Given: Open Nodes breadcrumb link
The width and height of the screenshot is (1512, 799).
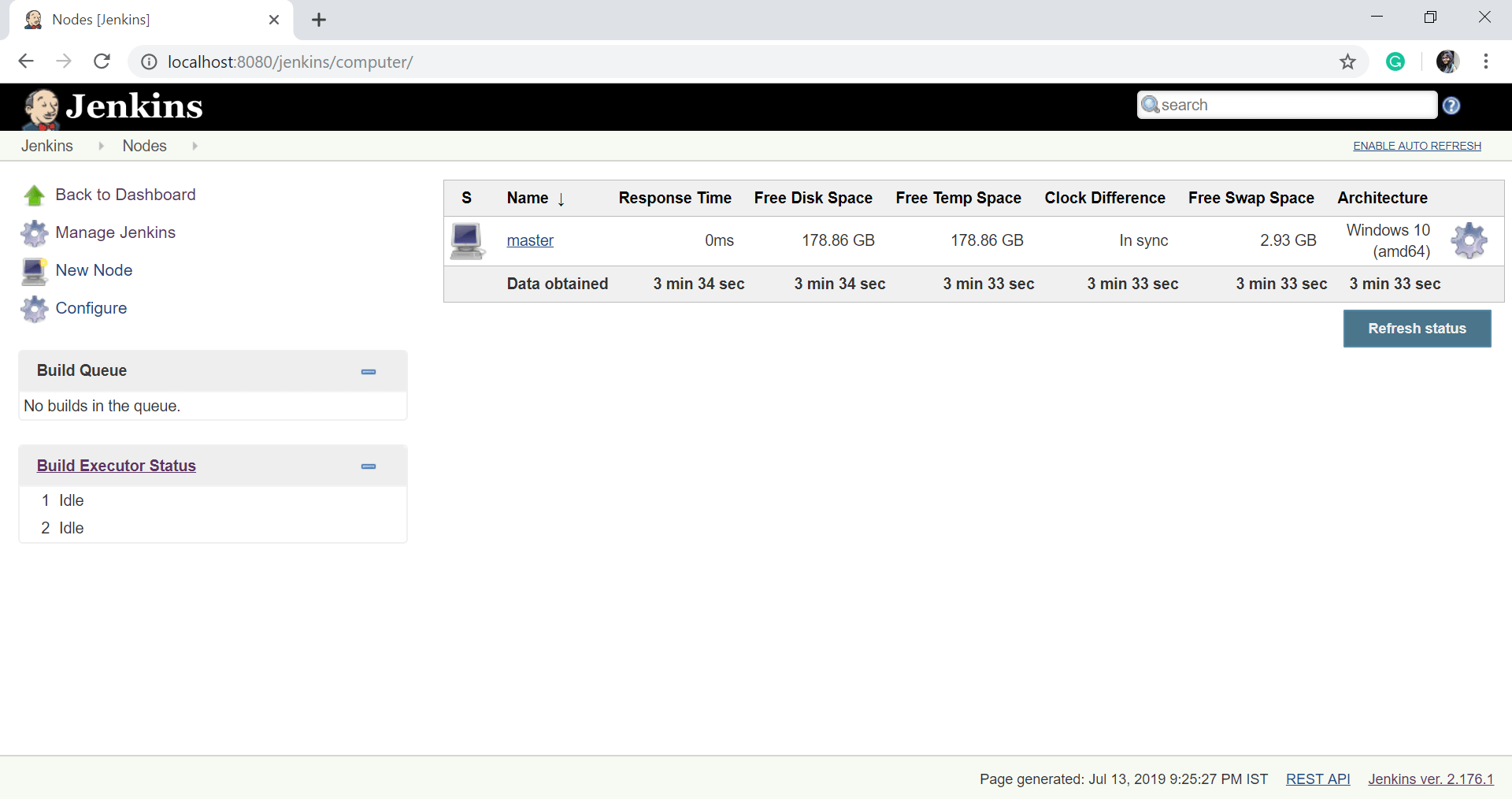Looking at the screenshot, I should [x=145, y=146].
